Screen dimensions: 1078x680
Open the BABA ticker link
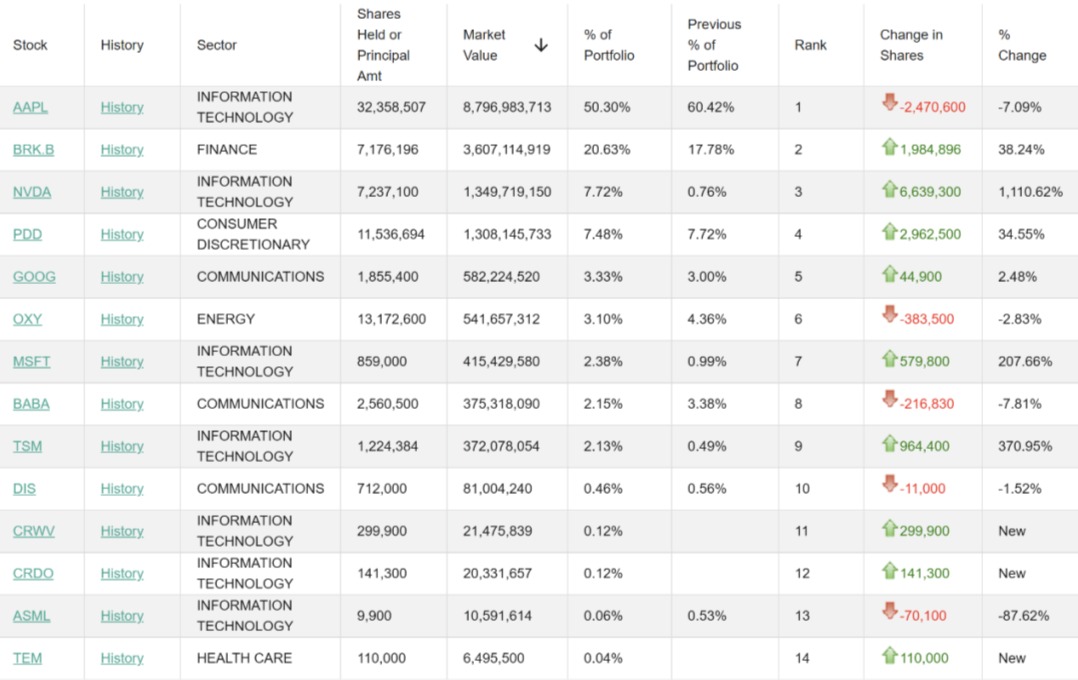coord(31,404)
